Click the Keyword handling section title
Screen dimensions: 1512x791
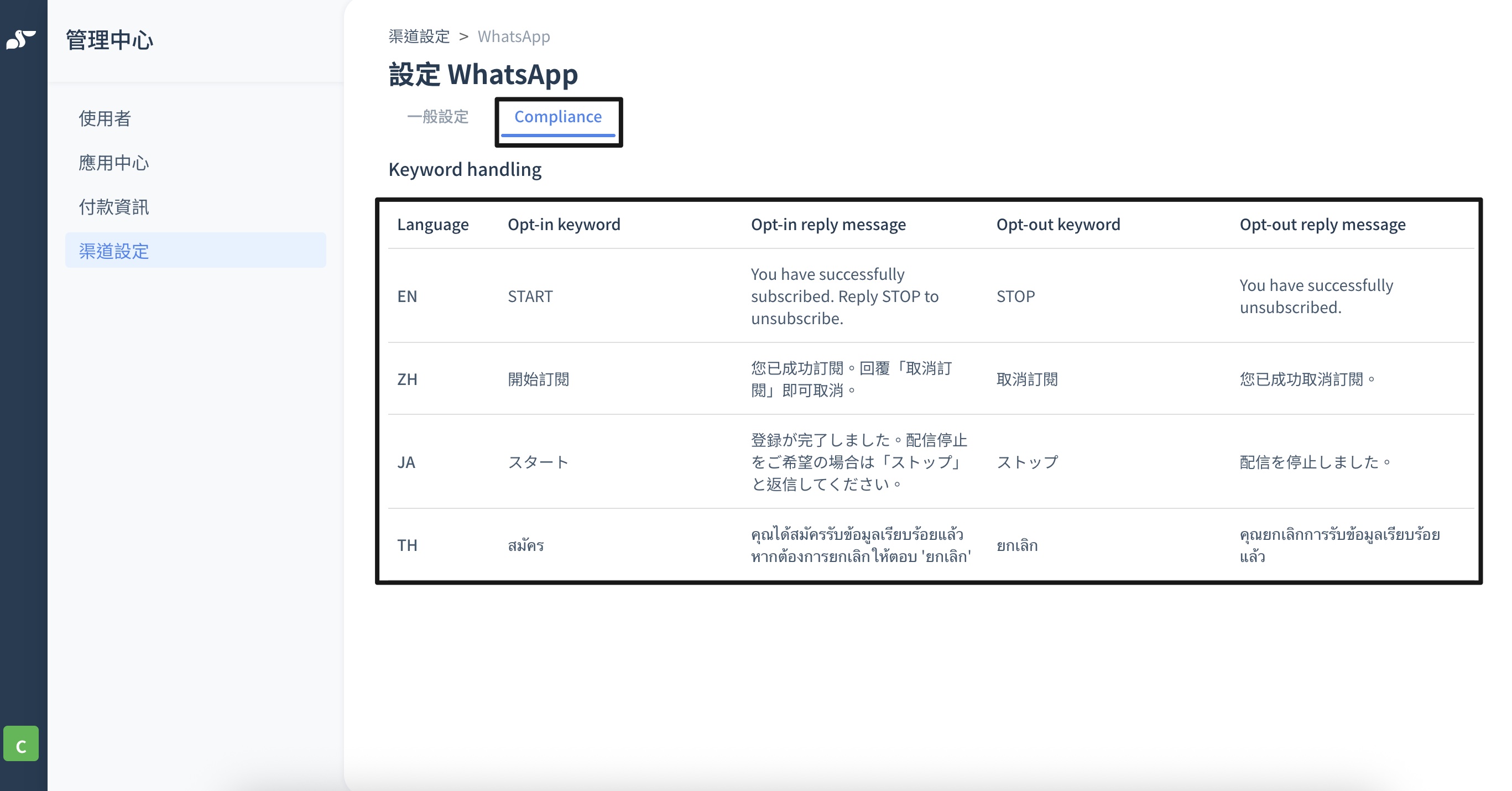[x=465, y=169]
